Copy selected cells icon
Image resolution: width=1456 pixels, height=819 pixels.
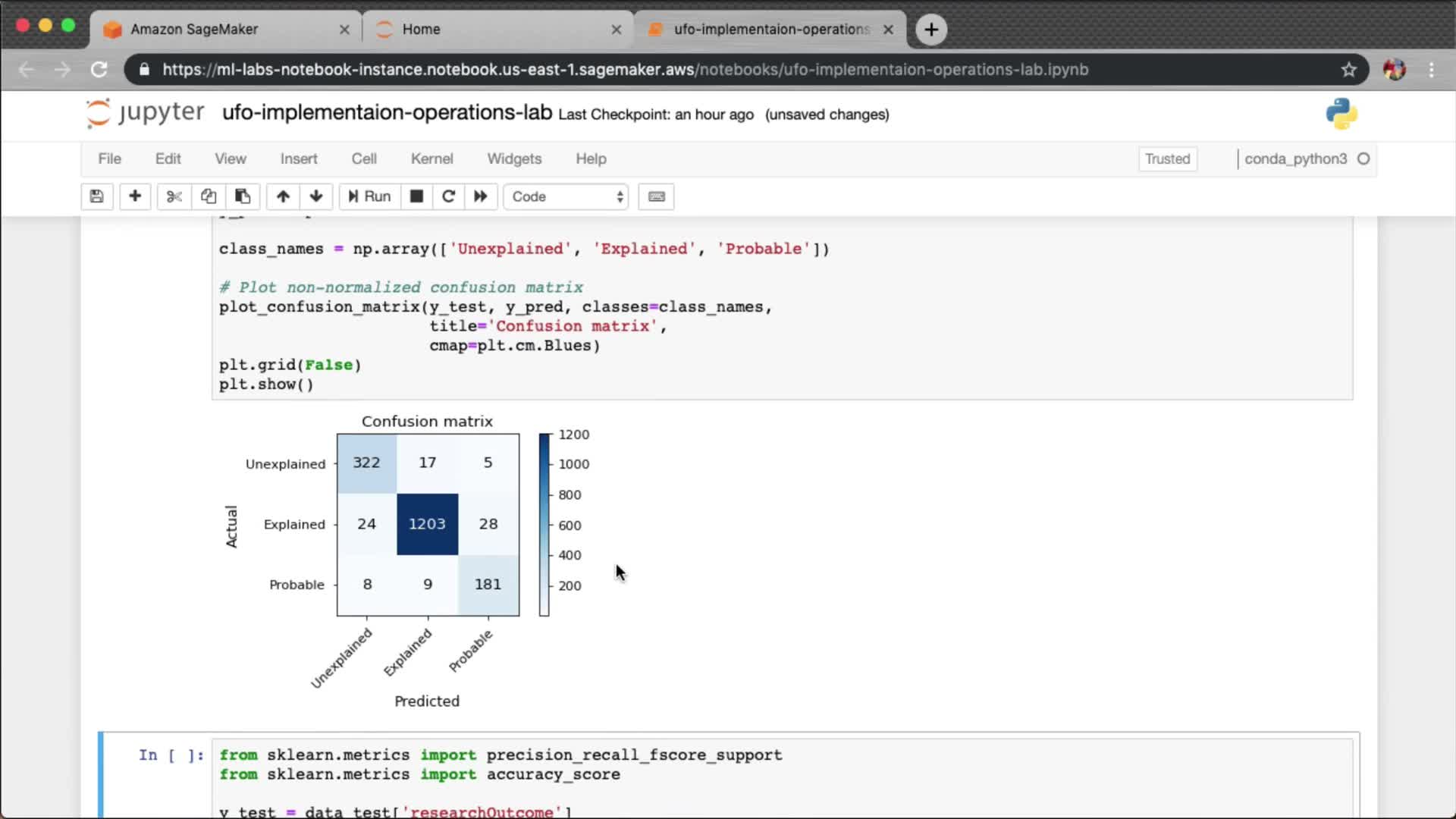[x=208, y=196]
